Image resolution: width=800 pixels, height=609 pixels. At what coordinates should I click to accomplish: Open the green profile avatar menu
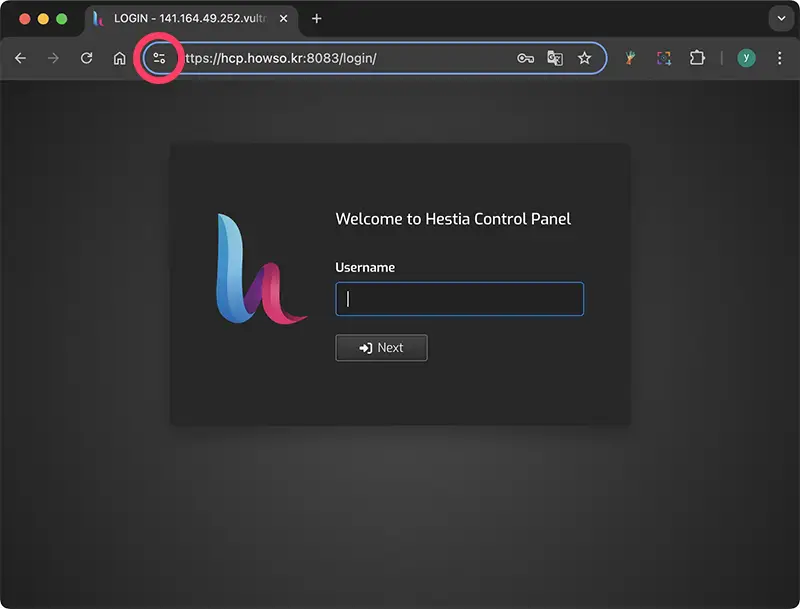tap(746, 58)
